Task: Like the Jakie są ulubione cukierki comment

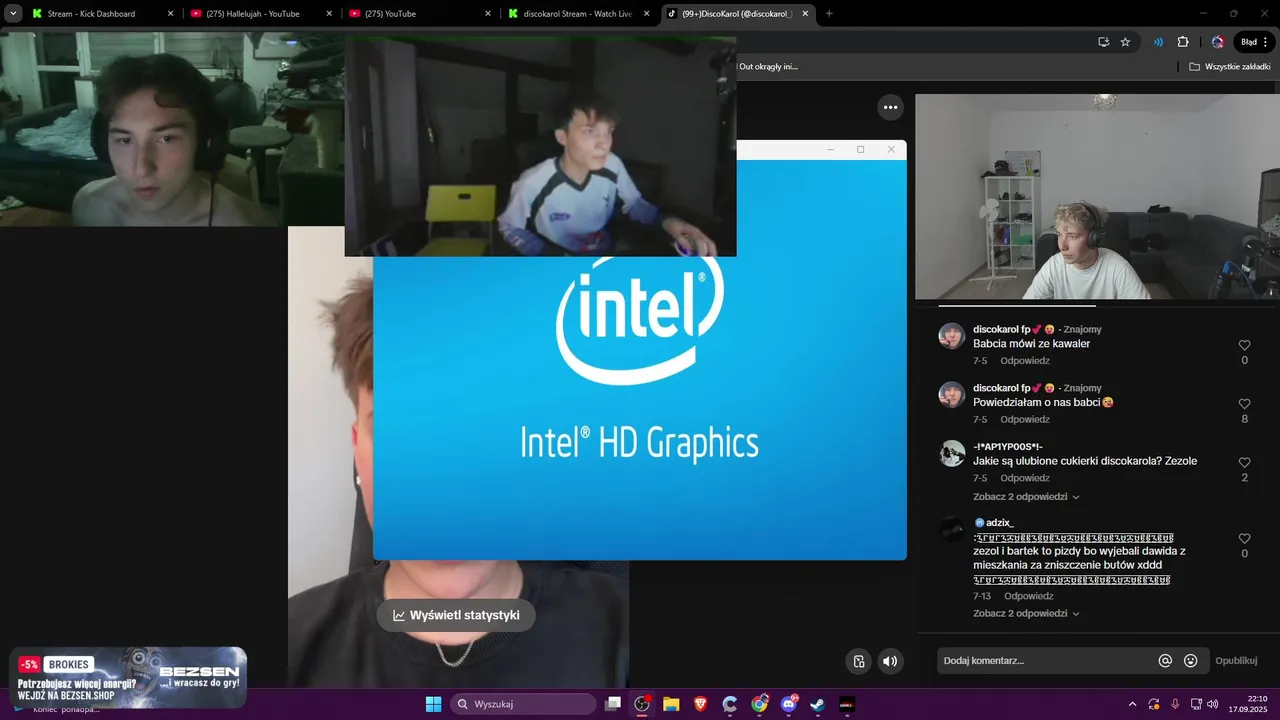Action: (1244, 463)
